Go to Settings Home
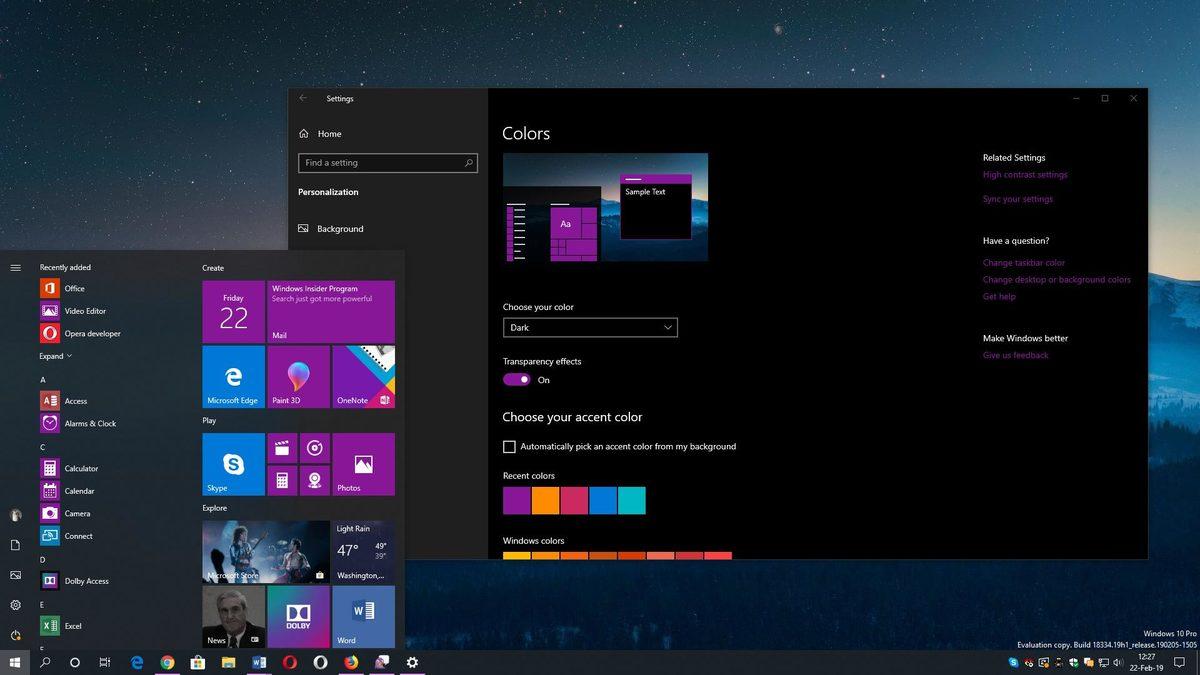This screenshot has width=1200, height=675. coord(322,133)
